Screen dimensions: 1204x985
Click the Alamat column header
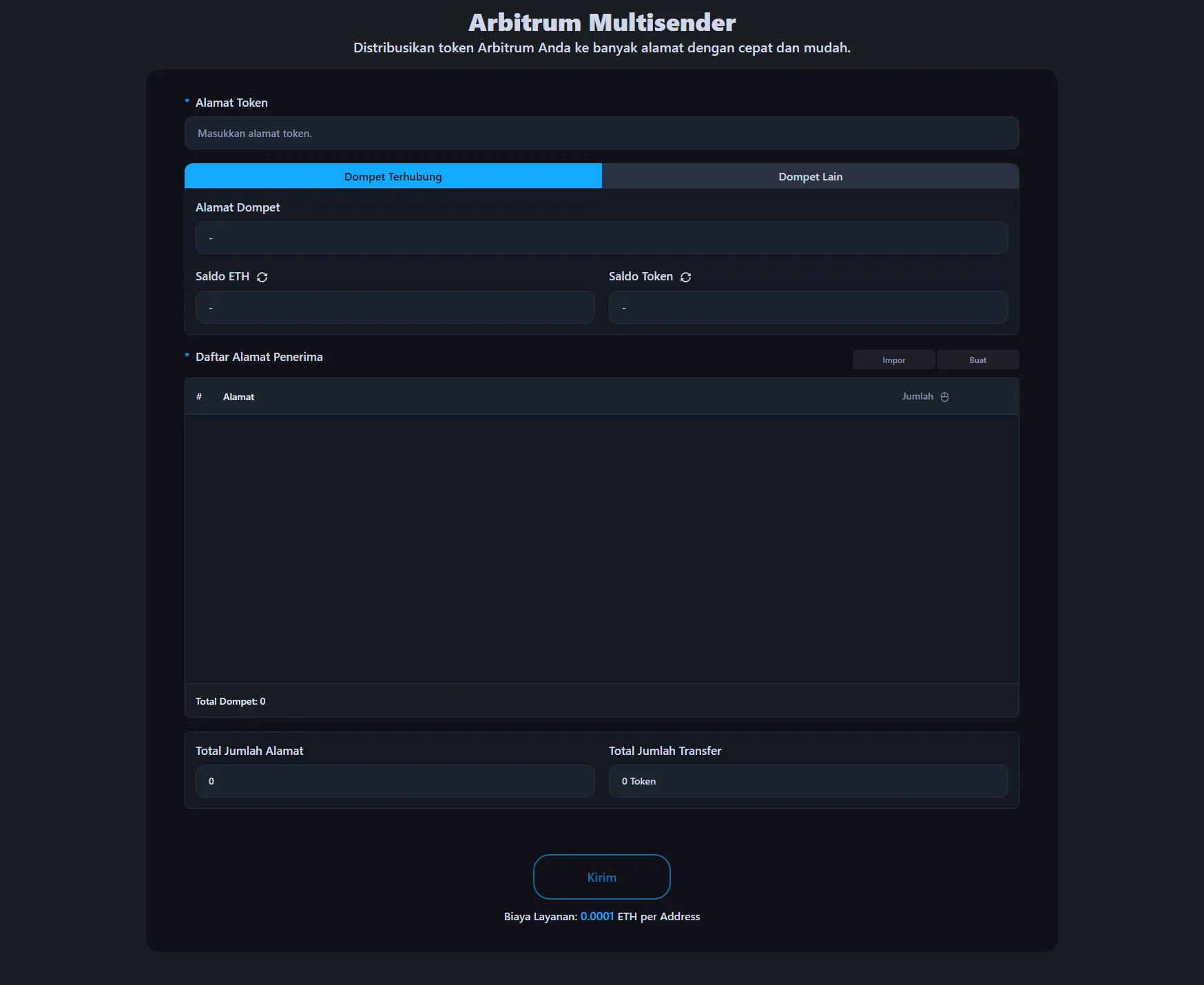click(x=238, y=397)
